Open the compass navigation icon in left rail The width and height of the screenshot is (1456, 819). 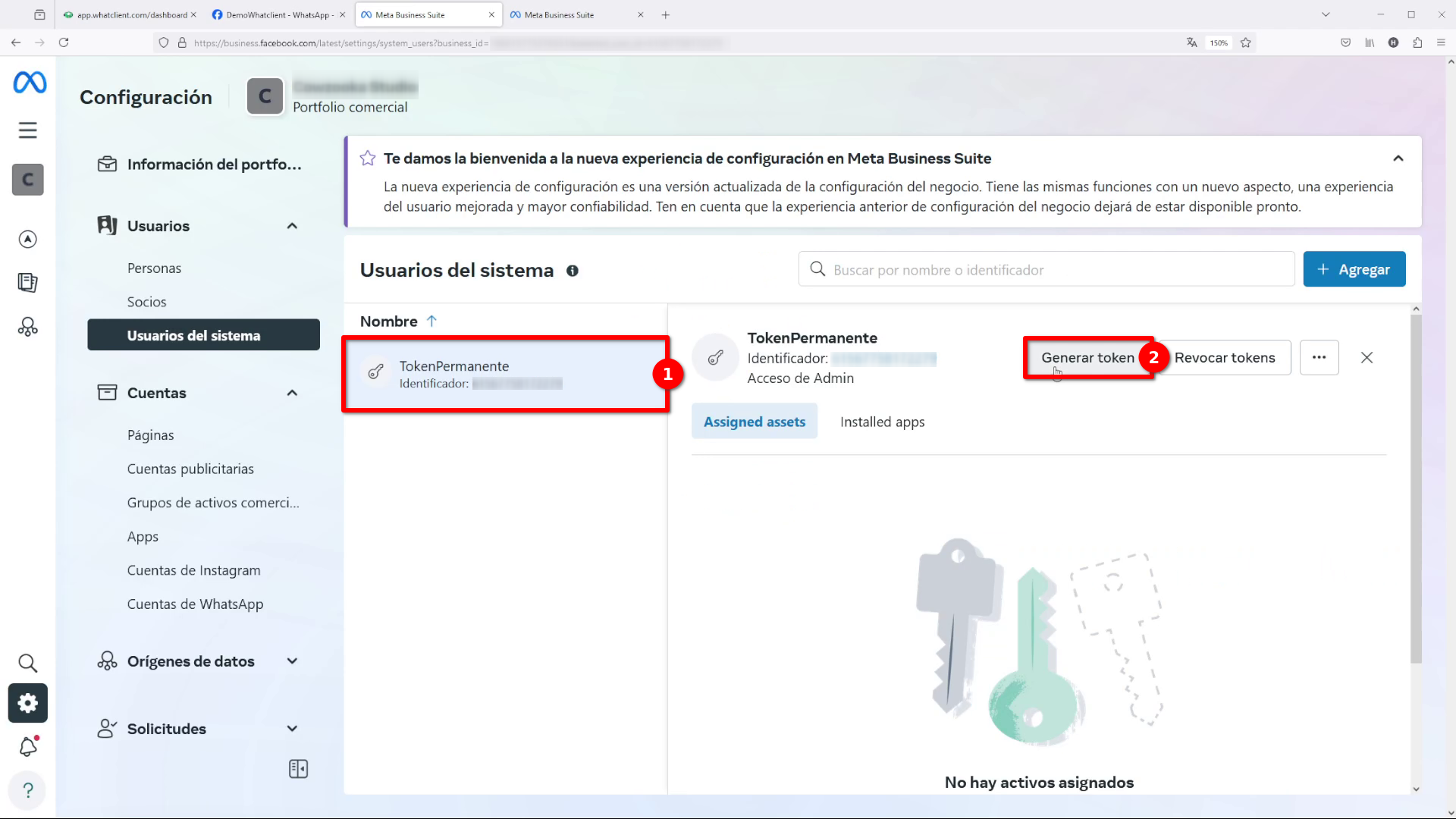28,240
